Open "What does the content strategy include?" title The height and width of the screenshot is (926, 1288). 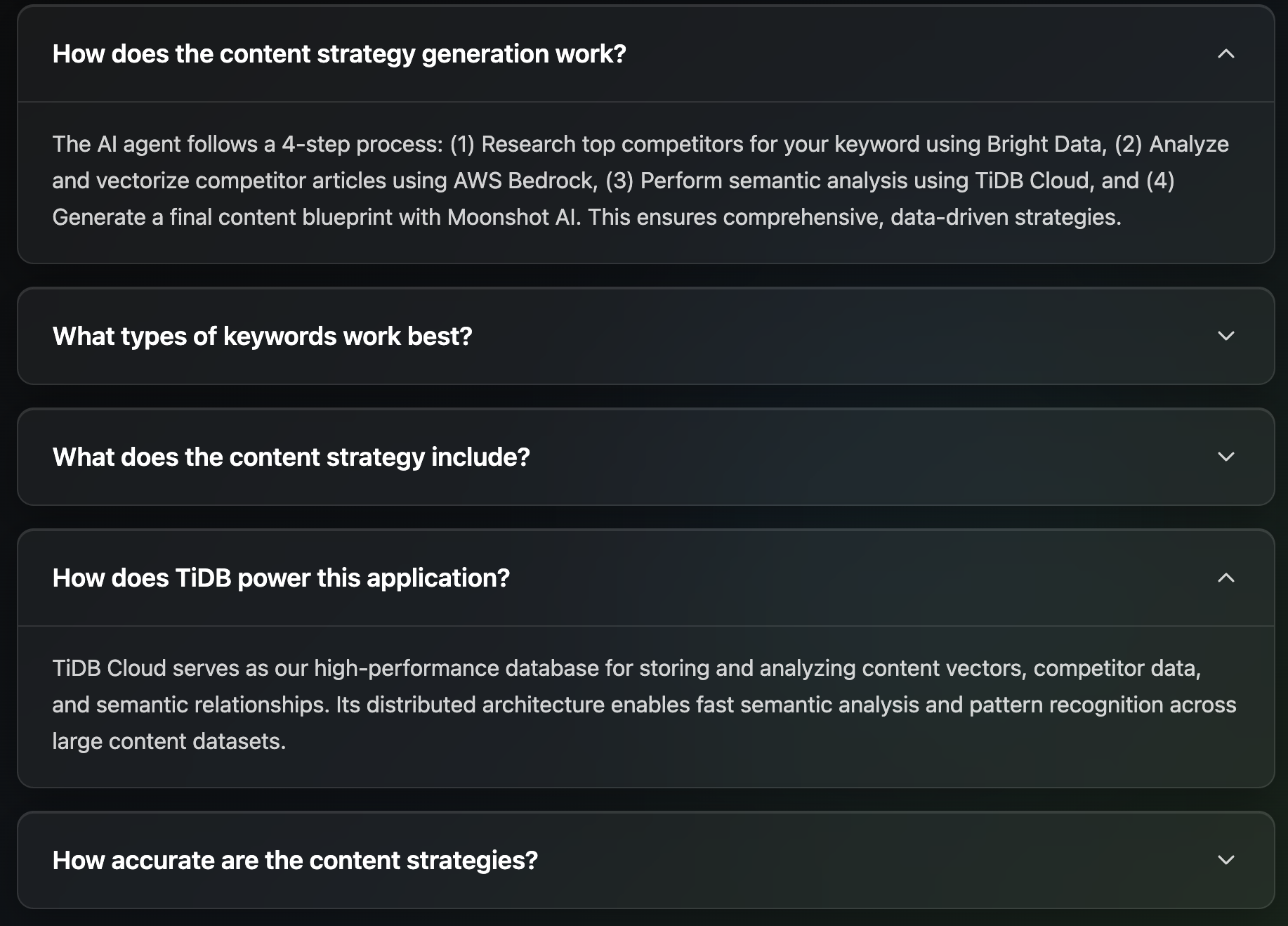(x=291, y=457)
